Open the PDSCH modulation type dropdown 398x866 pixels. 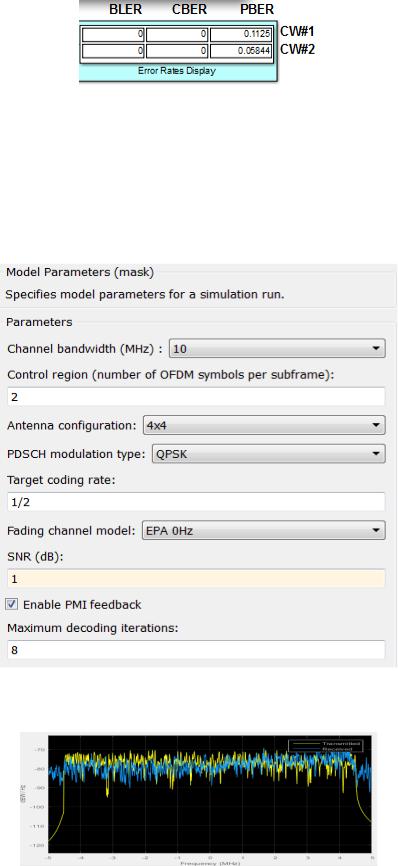[267, 454]
